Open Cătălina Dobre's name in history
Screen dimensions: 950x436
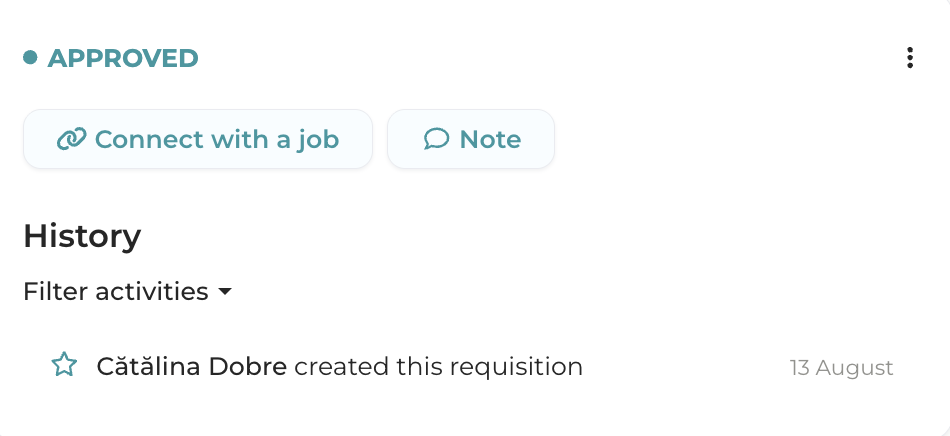click(x=191, y=366)
